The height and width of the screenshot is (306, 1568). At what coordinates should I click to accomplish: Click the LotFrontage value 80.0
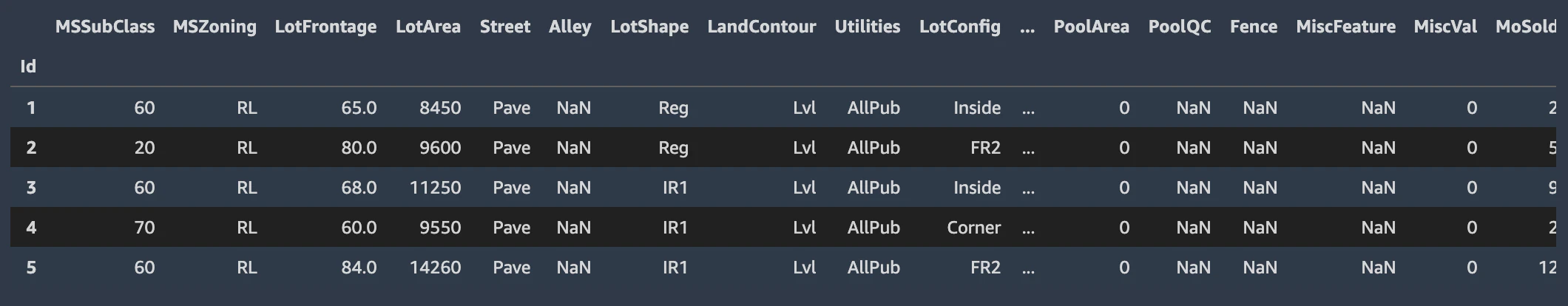click(x=359, y=148)
